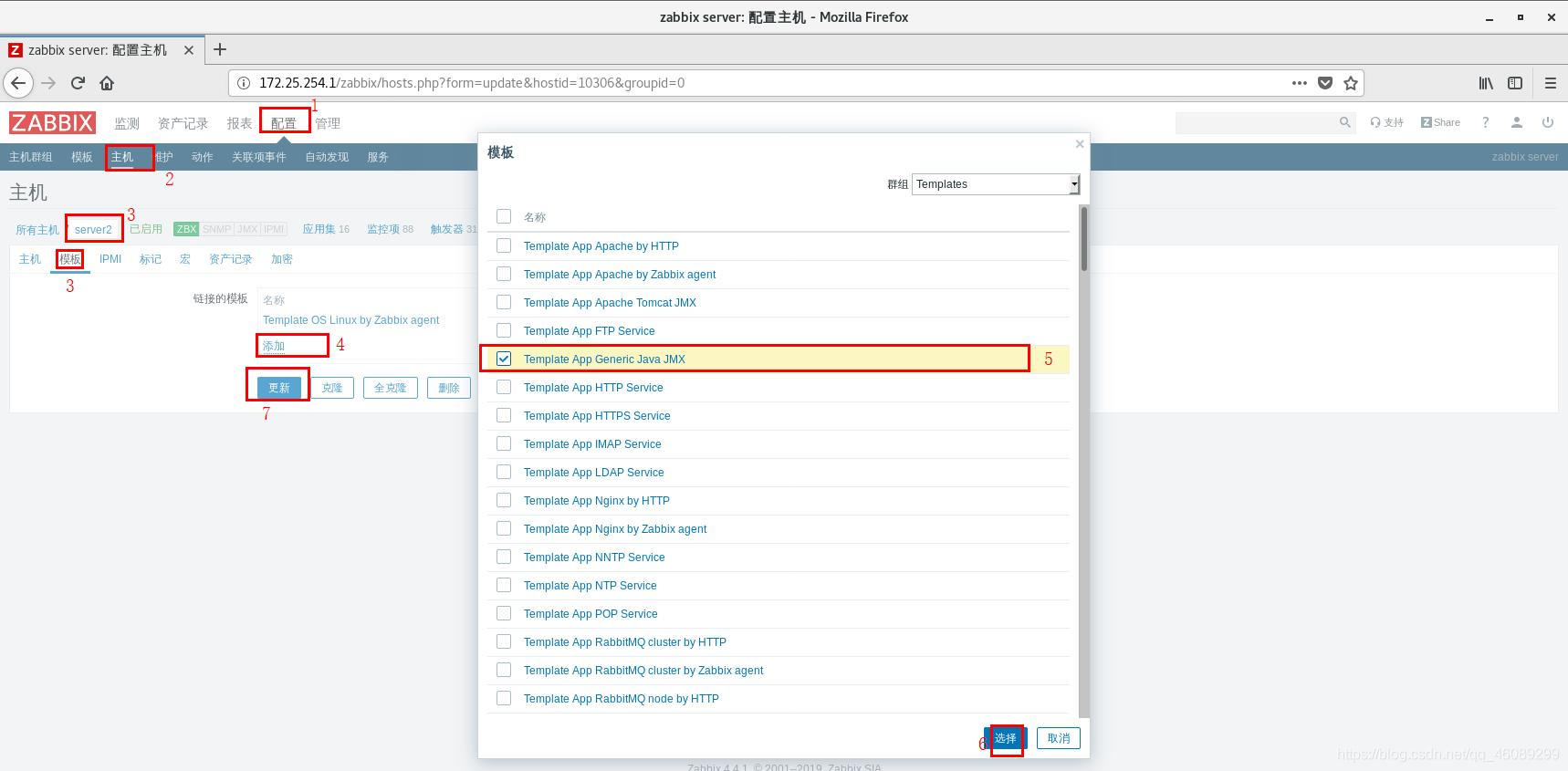Check Template App Nginx by HTTP

coord(504,500)
